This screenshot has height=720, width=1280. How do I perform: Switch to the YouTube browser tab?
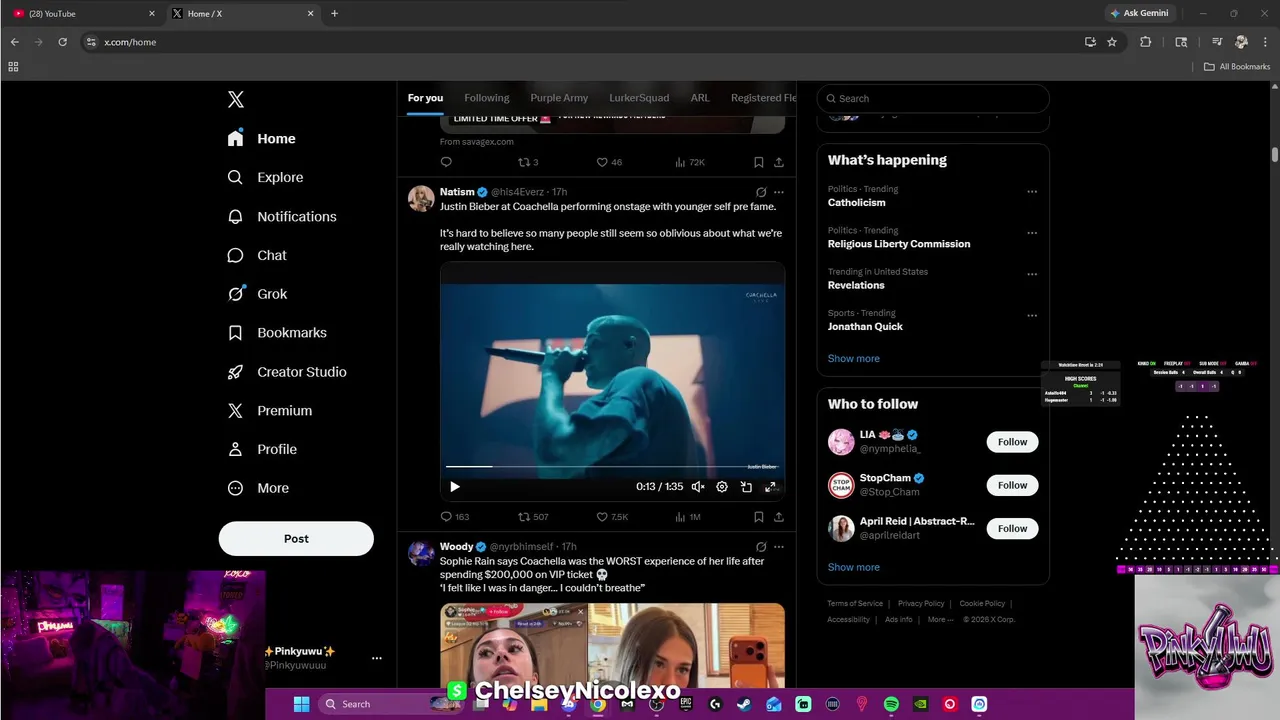85,13
